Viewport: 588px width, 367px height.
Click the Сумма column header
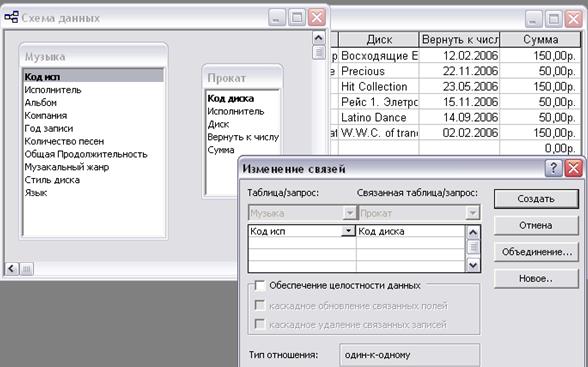pyautogui.click(x=540, y=39)
